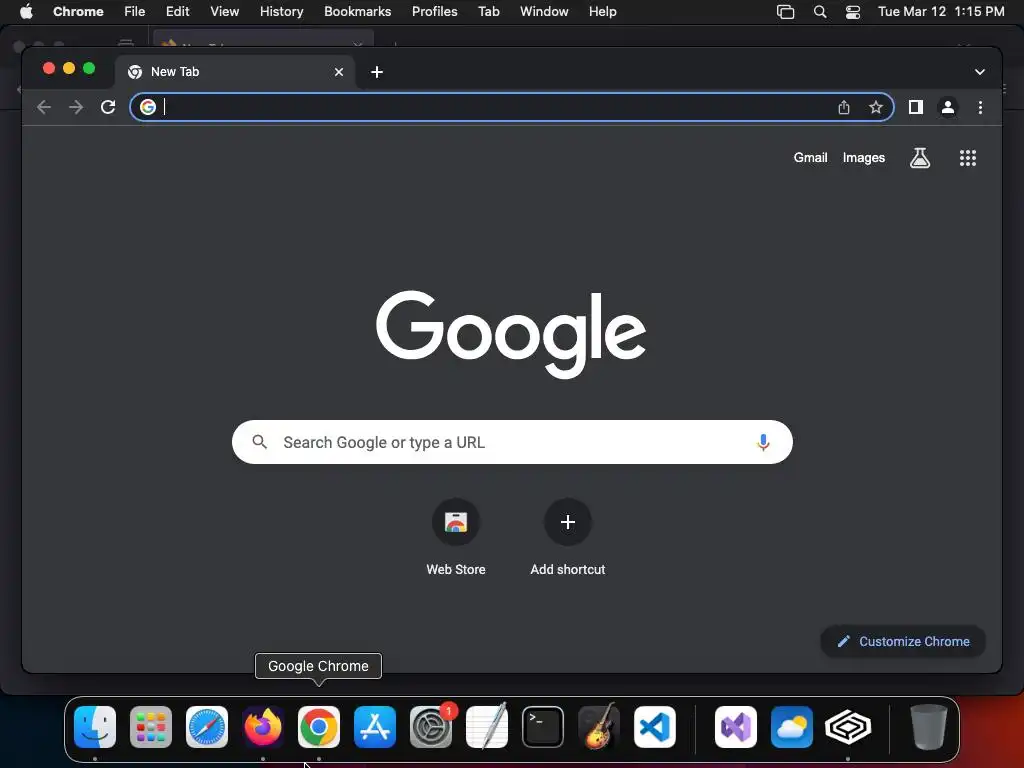Open the Web Store shortcut
The image size is (1024, 768).
(456, 537)
